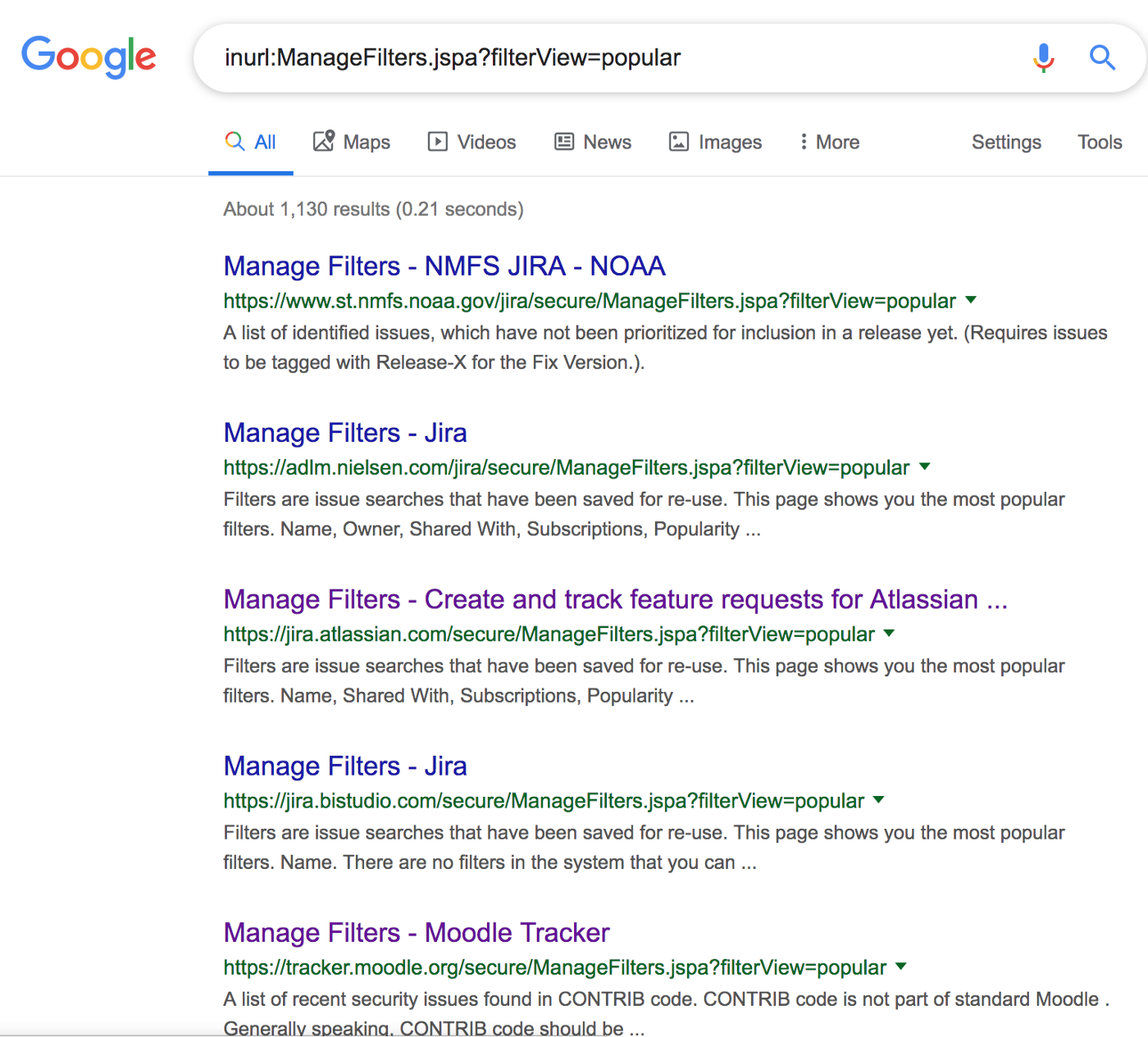
Task: Click the blue search magnifier icon
Action: click(x=1102, y=57)
